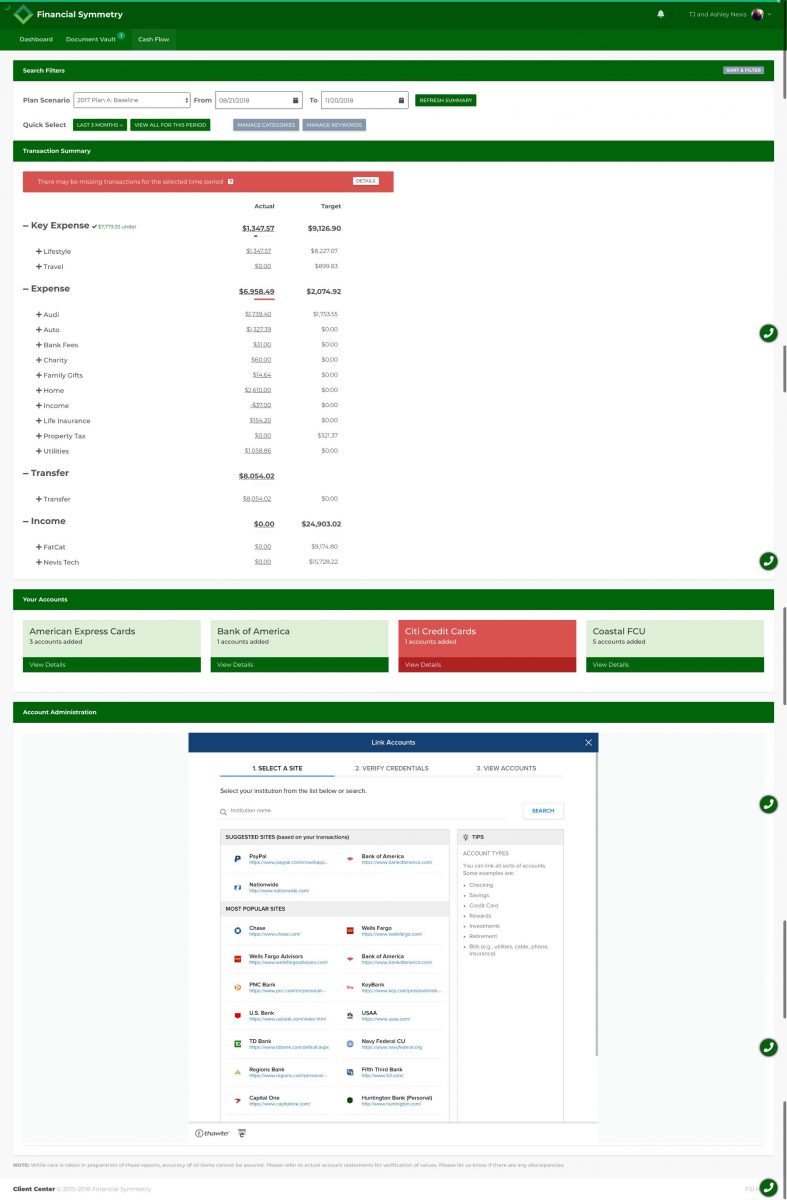This screenshot has width=787, height=1200.
Task: Expand the Lifestyle row
Action: pos(39,251)
